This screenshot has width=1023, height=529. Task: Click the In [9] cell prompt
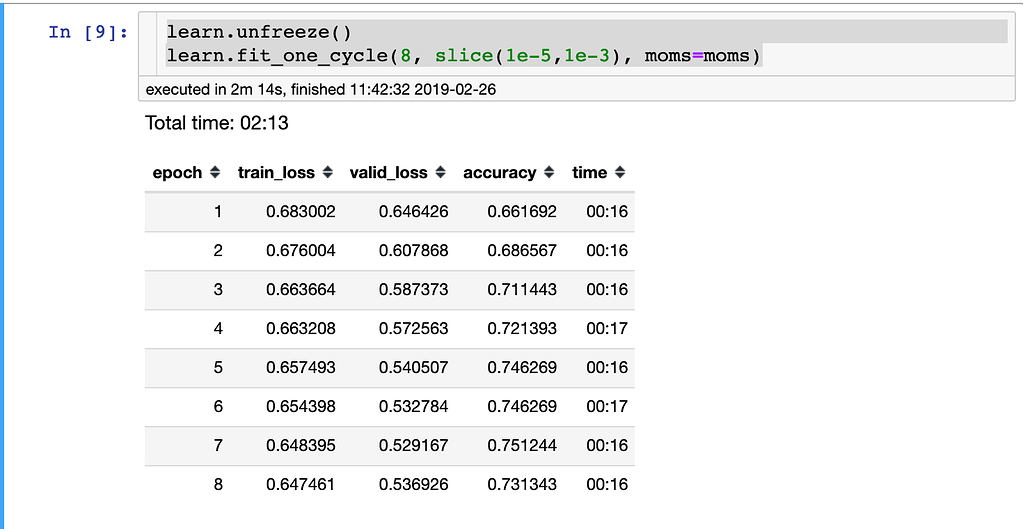click(x=88, y=32)
